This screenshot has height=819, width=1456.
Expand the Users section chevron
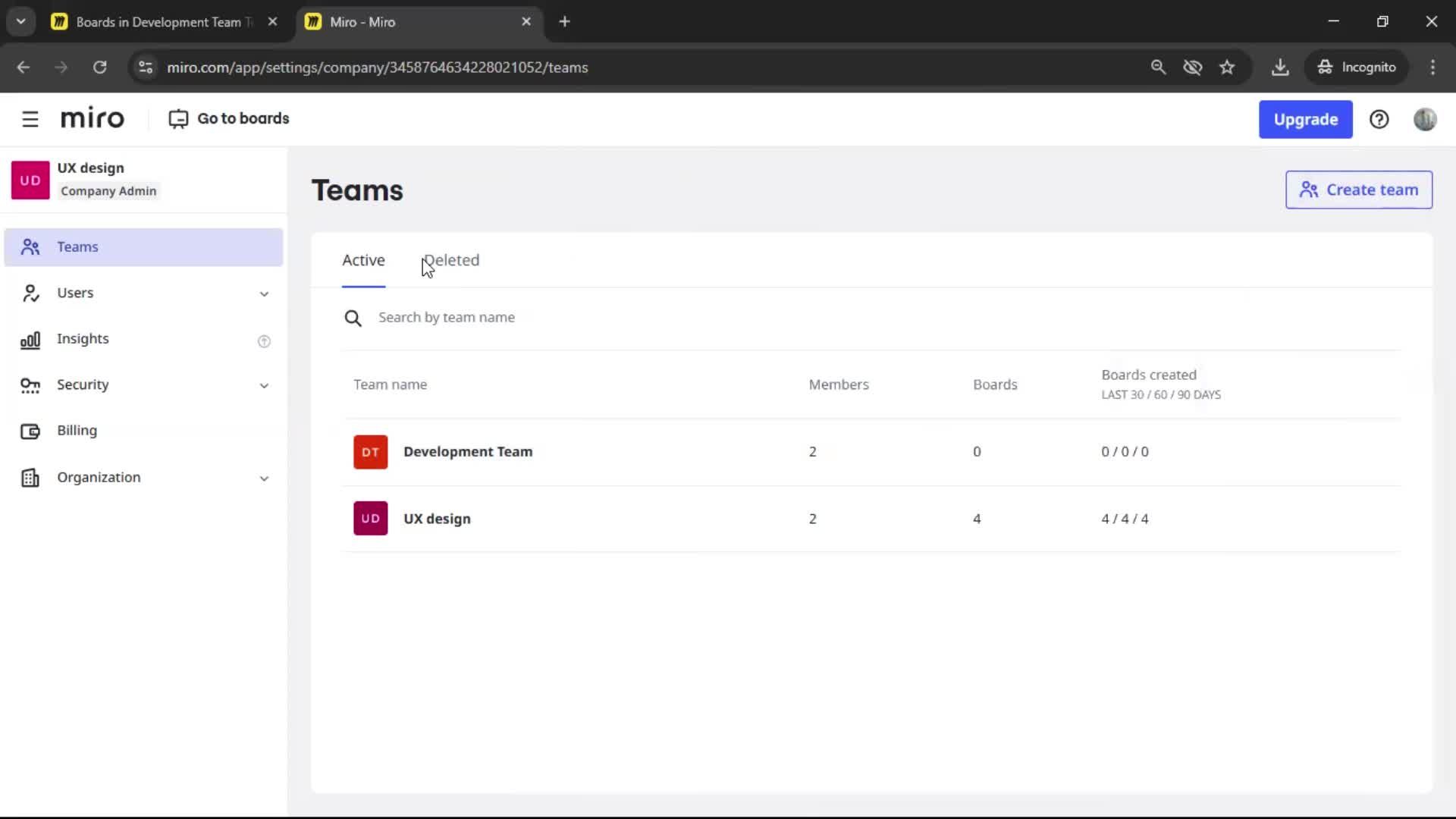pos(264,294)
